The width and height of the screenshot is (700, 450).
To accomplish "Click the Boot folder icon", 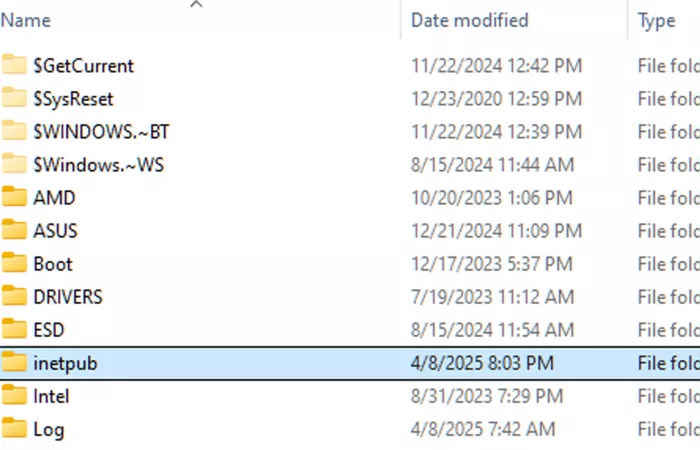I will [14, 264].
